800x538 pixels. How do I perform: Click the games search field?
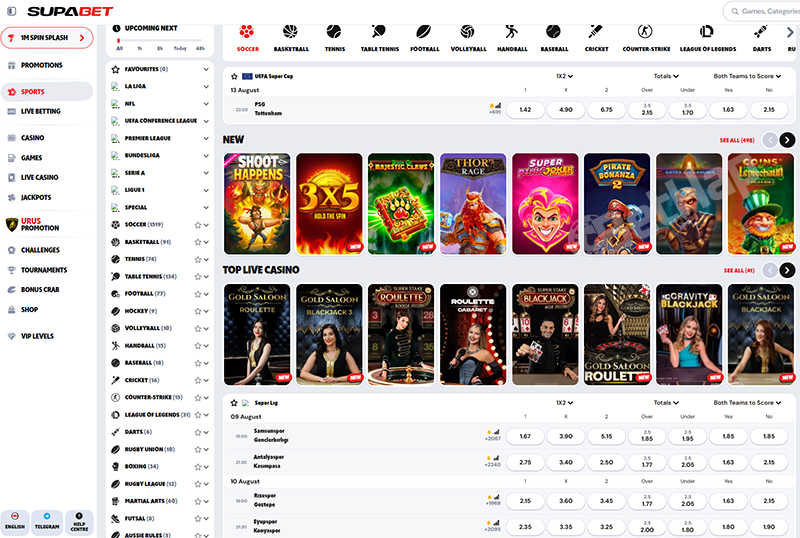pyautogui.click(x=763, y=11)
